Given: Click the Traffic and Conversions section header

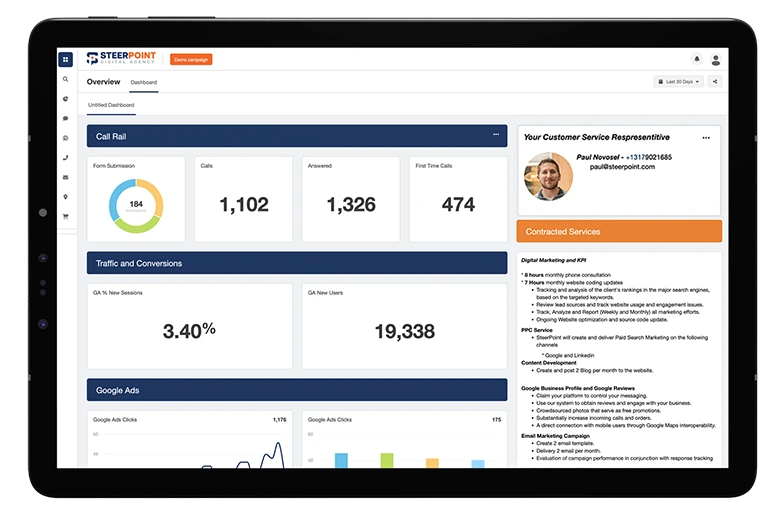Looking at the screenshot, I should [297, 263].
